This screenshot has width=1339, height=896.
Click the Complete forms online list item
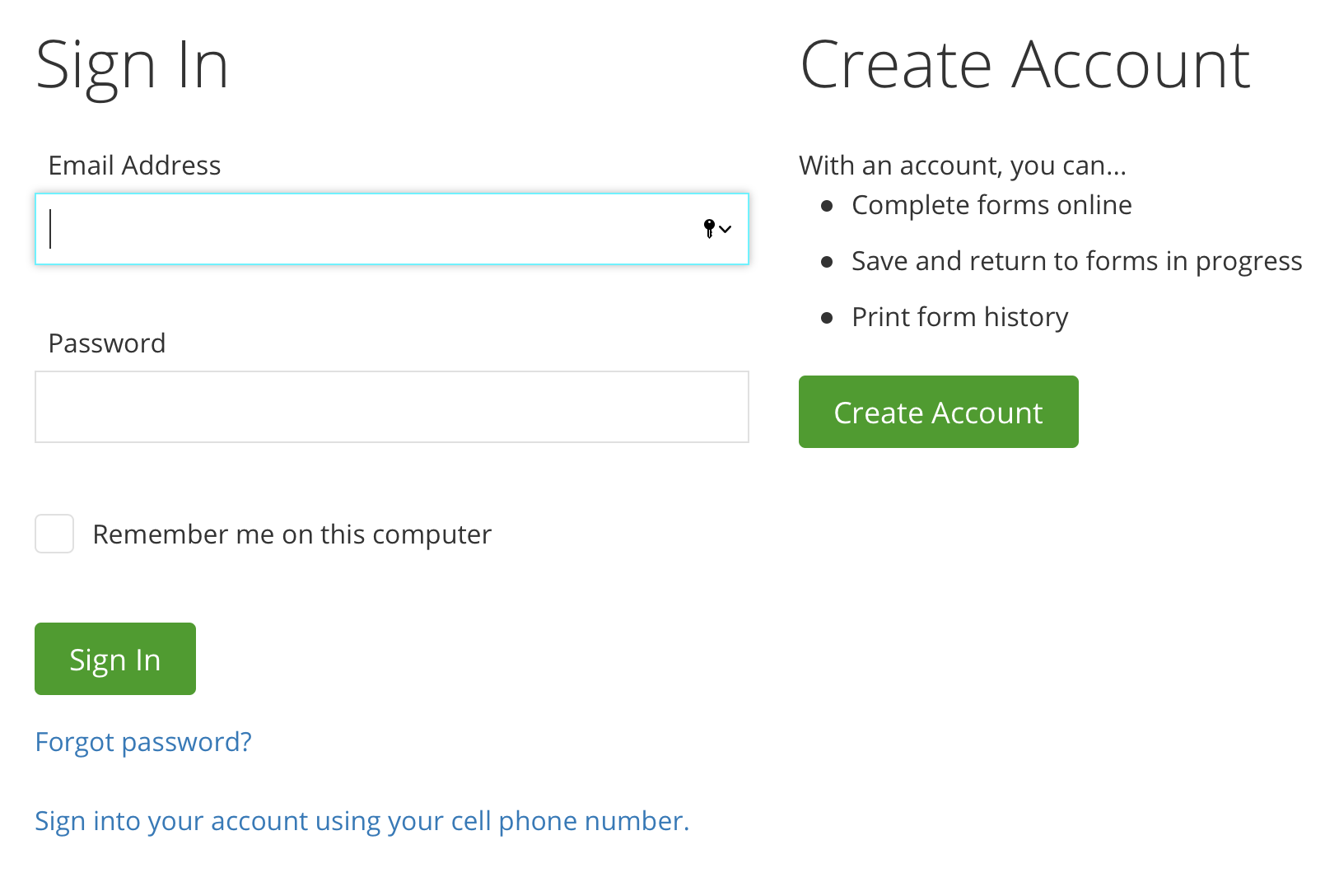tap(991, 205)
